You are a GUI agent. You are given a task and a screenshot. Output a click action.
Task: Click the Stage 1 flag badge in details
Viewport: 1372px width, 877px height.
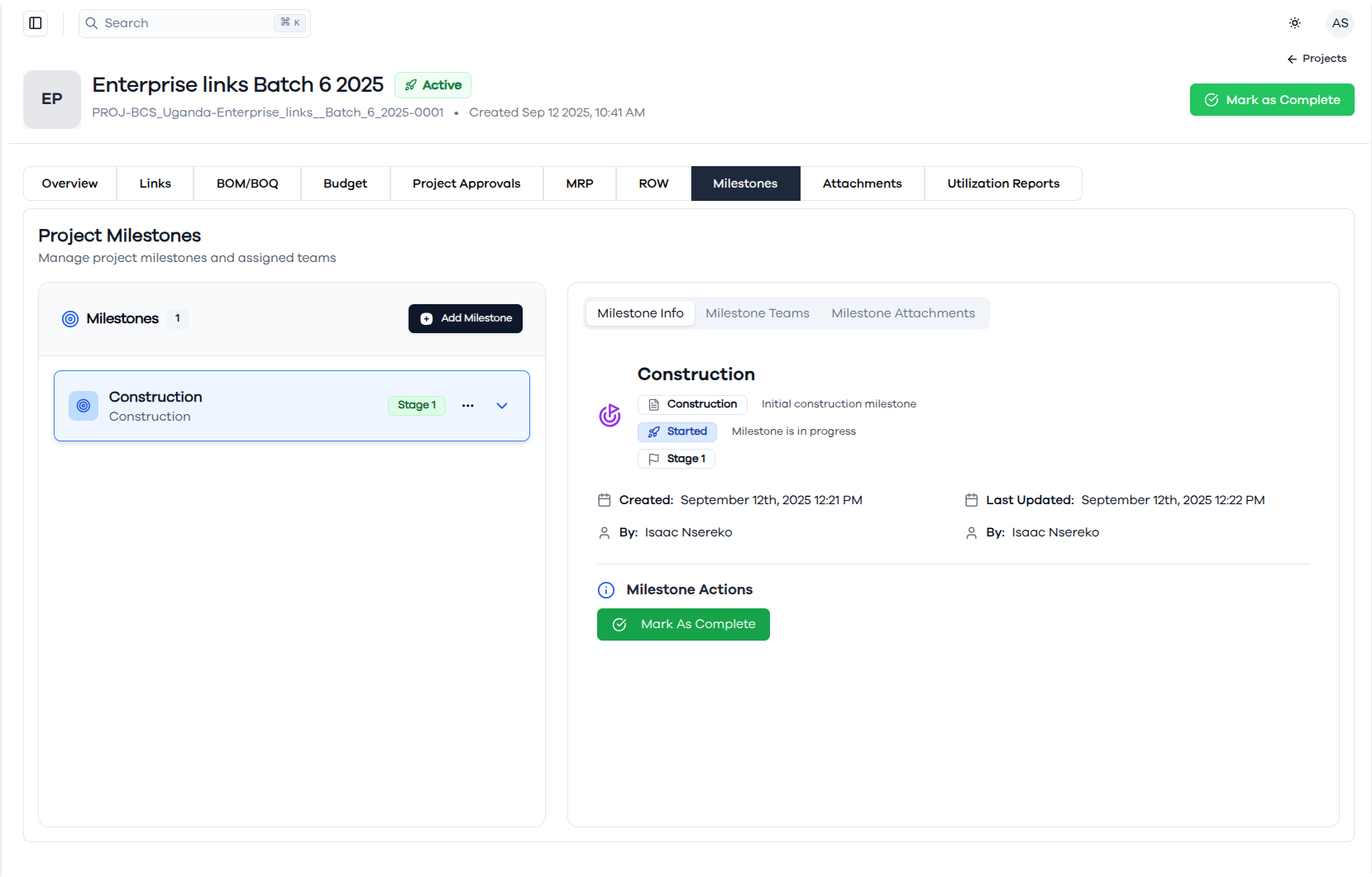(x=676, y=459)
